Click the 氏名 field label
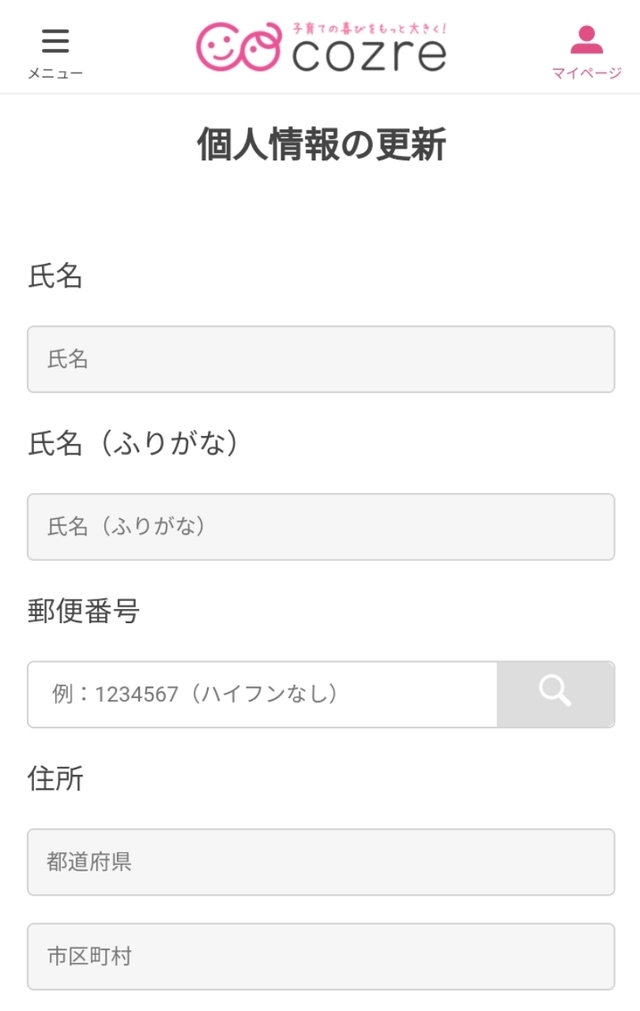640x1011 pixels. tap(55, 276)
